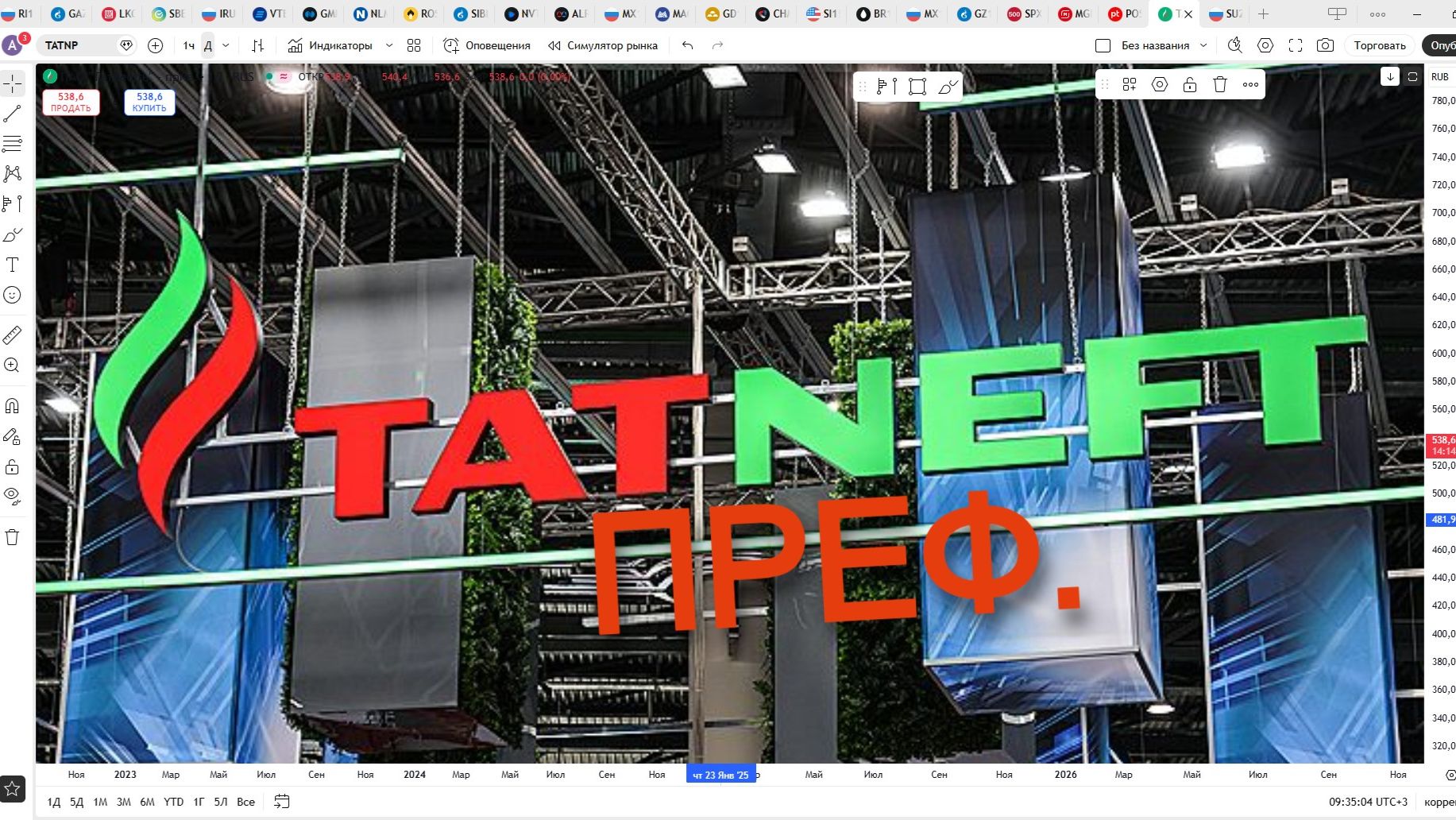Open the Fibonacci and Gann tools
Image resolution: width=1456 pixels, height=820 pixels.
click(x=13, y=144)
